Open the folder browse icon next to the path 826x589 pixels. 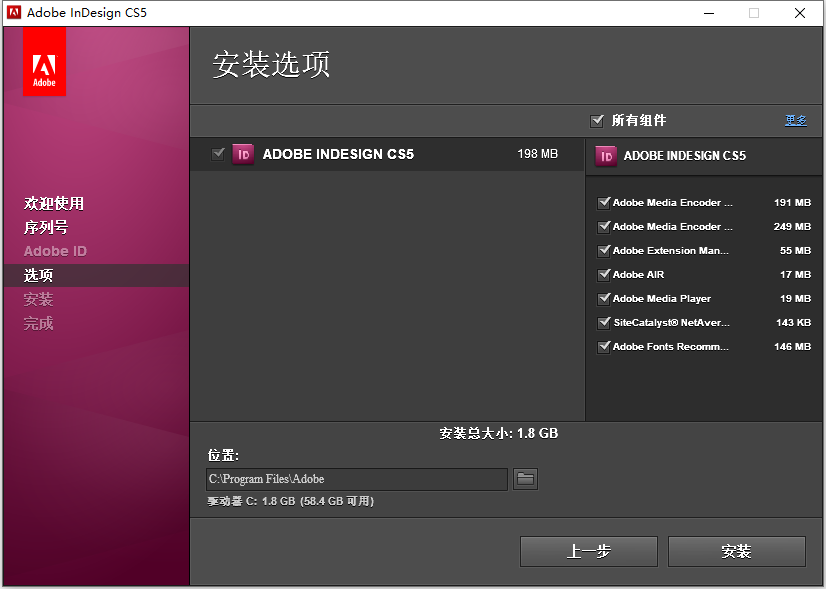525,479
